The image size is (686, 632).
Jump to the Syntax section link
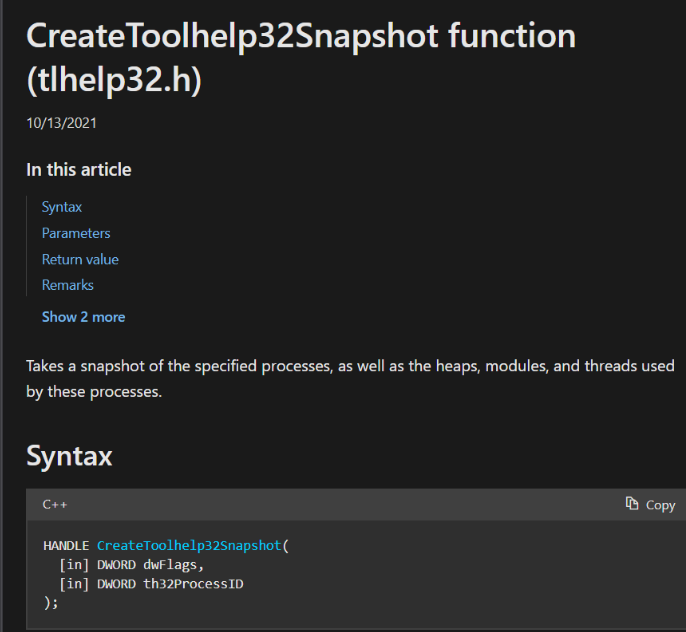point(62,207)
